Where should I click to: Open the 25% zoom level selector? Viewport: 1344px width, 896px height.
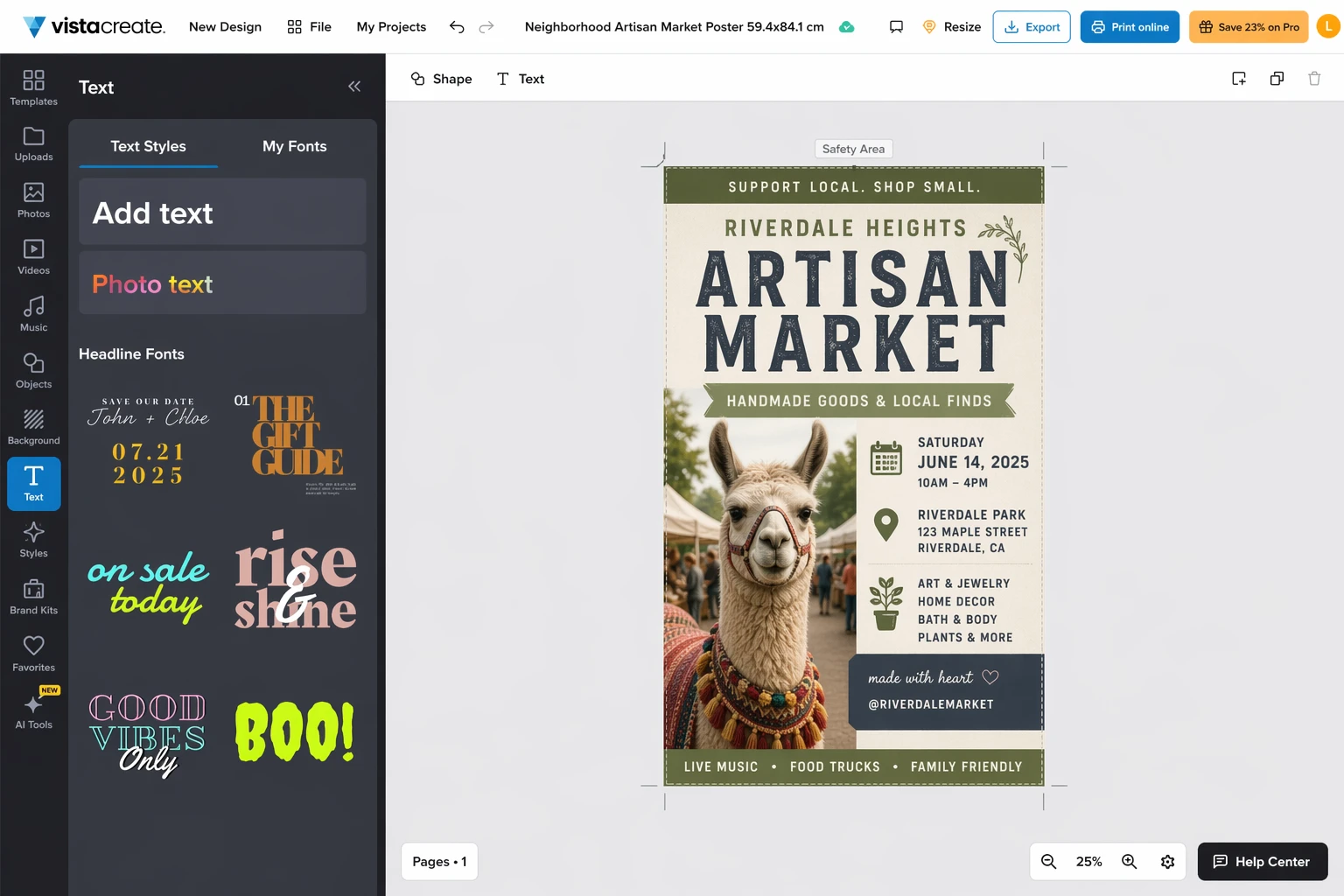click(1088, 862)
